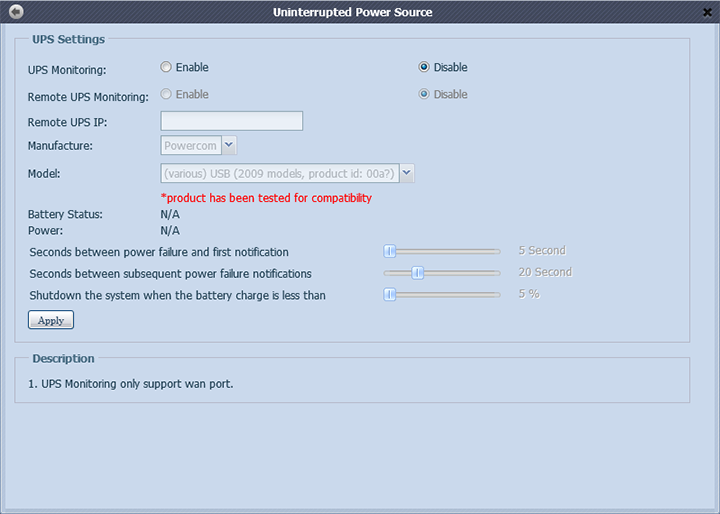Click the Remote UPS IP input field
The width and height of the screenshot is (720, 514).
[231, 121]
